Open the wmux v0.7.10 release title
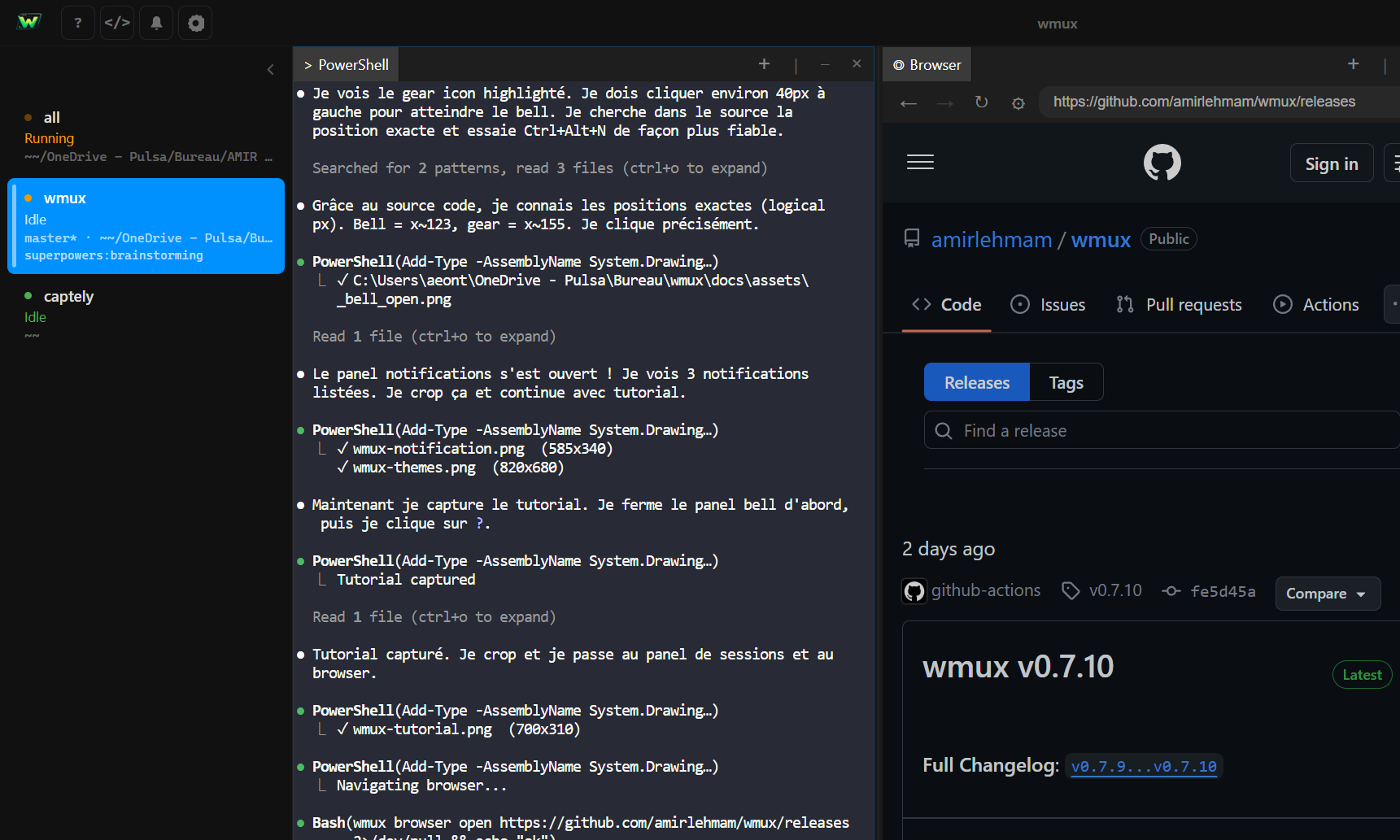1400x840 pixels. [x=1018, y=667]
